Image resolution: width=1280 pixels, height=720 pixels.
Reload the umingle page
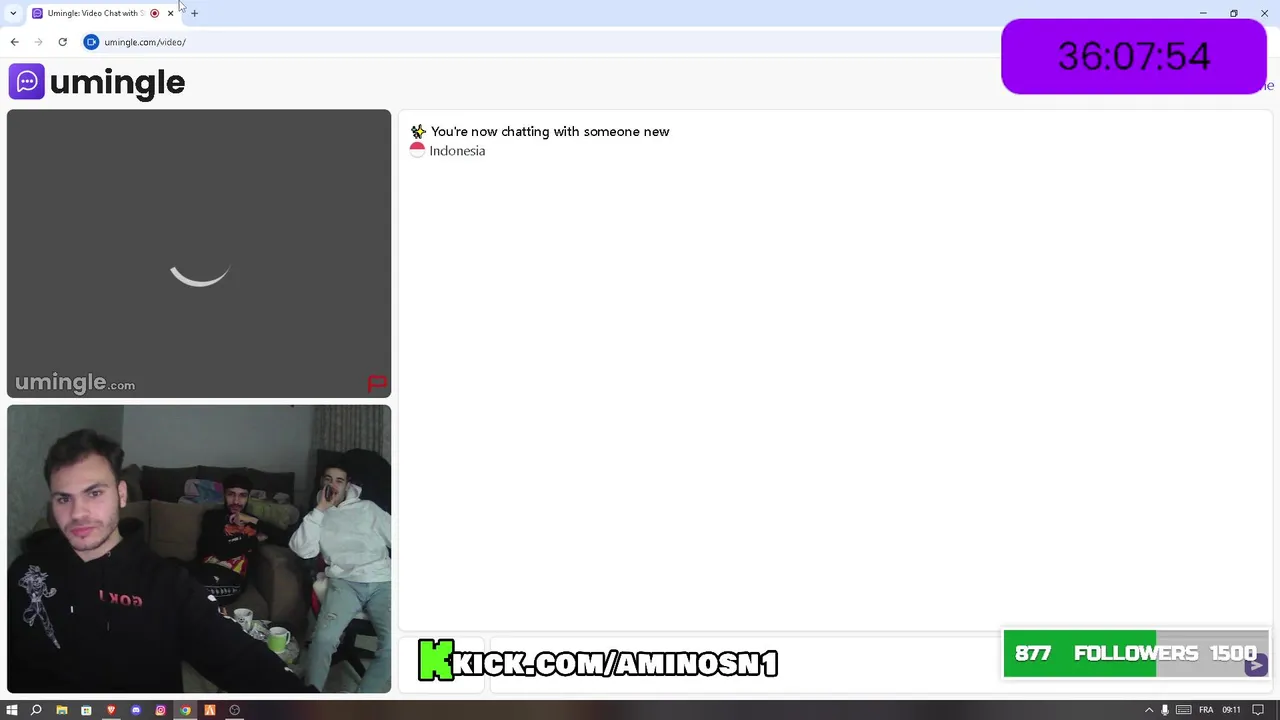62,42
